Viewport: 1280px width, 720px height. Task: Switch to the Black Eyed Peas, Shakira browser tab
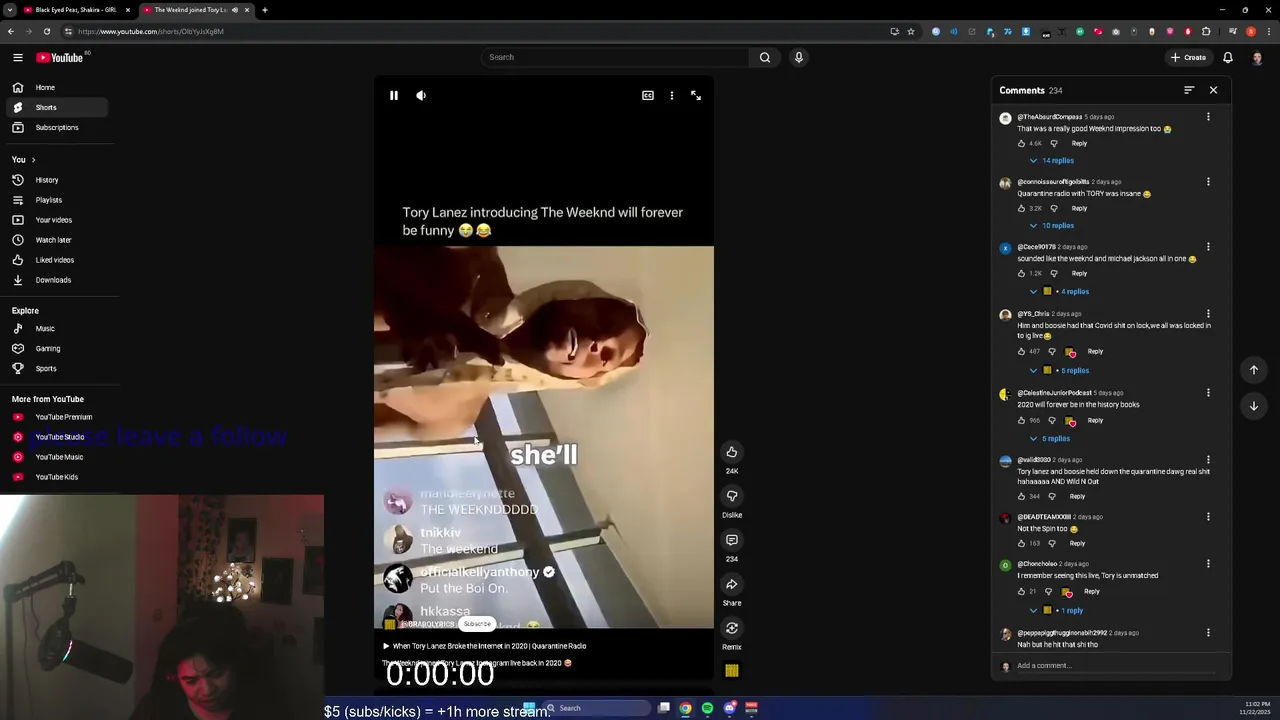click(x=76, y=10)
